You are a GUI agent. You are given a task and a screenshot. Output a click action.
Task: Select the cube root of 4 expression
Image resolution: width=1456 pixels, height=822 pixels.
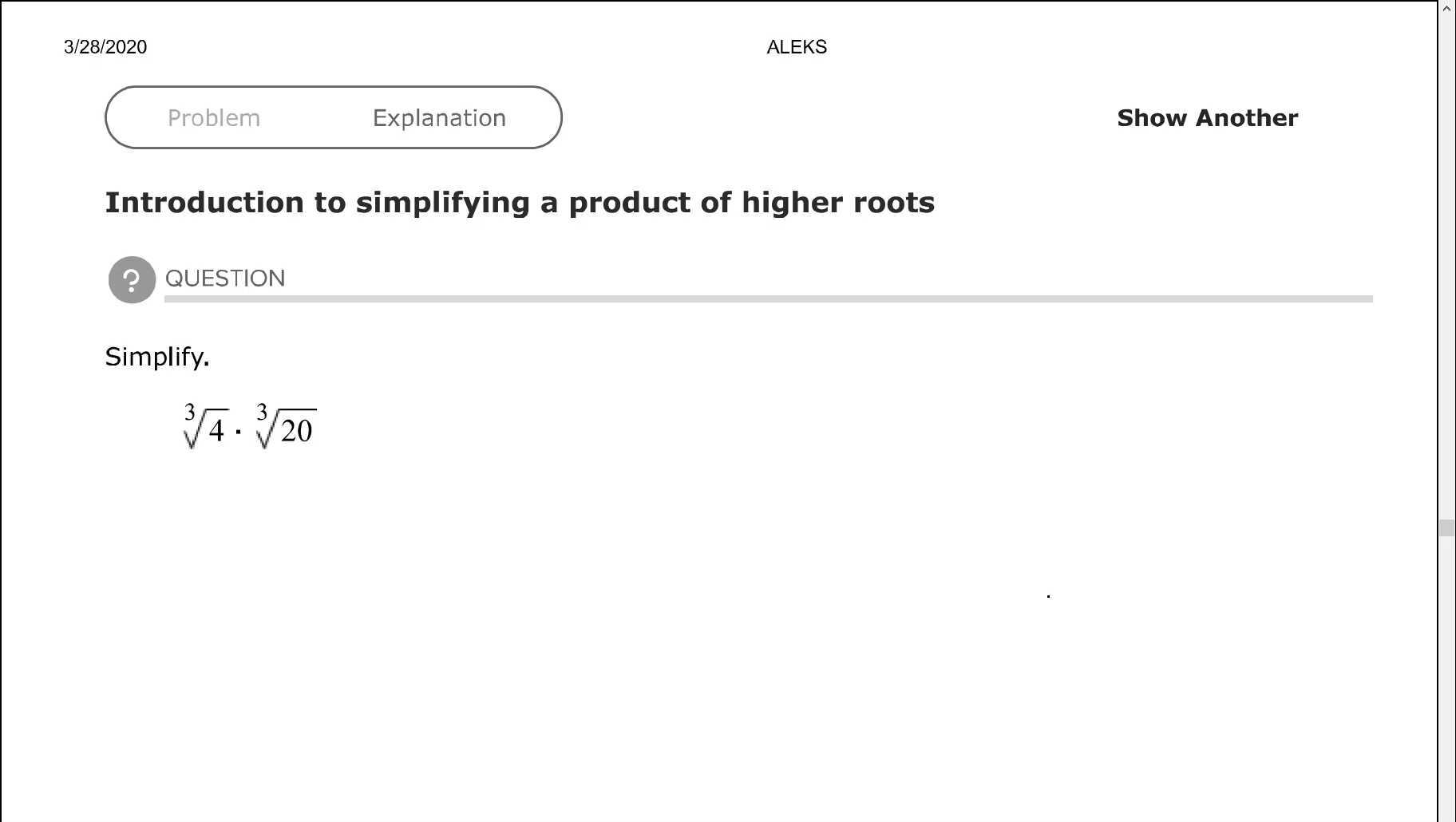click(205, 429)
